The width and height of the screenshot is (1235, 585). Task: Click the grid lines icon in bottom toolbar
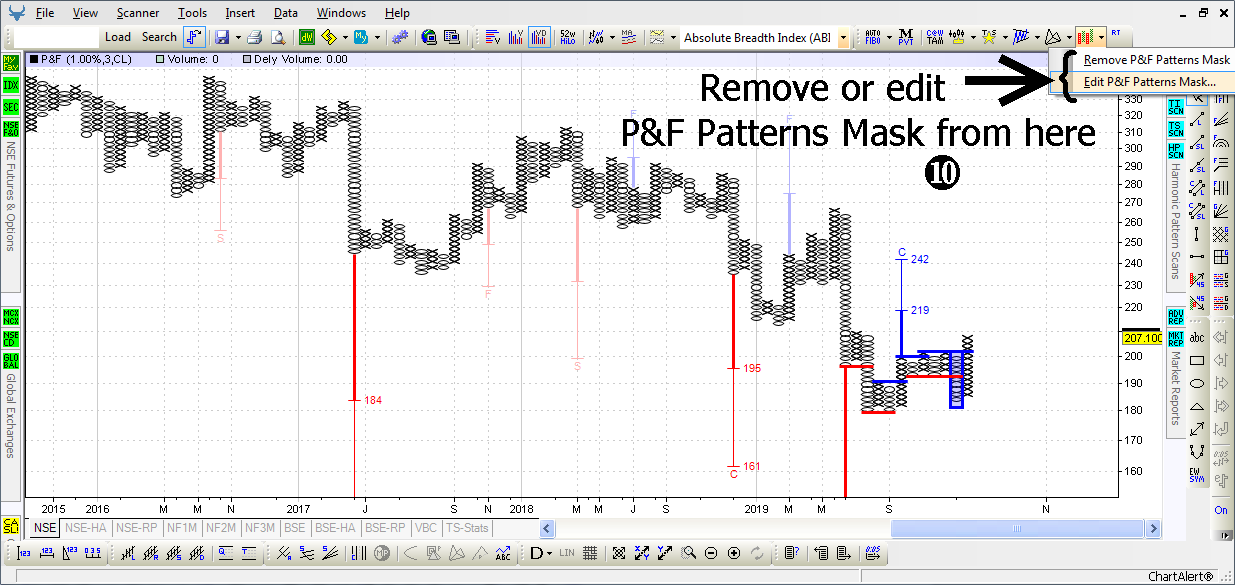590,553
